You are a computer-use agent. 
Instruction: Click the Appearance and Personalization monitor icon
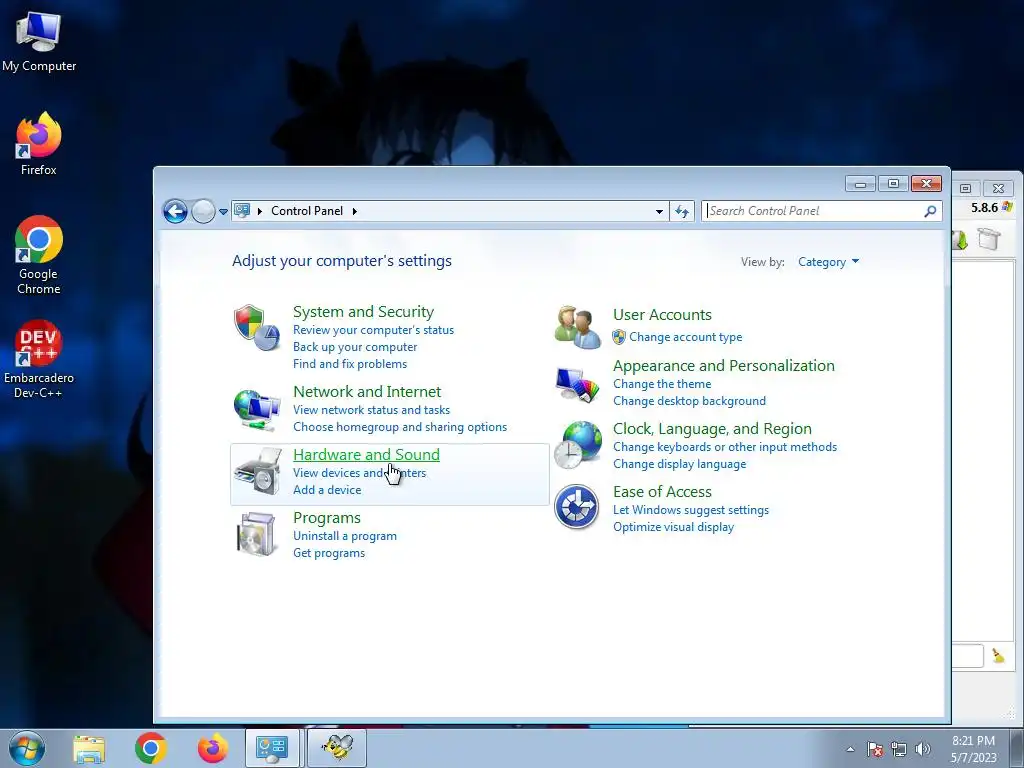(x=577, y=385)
